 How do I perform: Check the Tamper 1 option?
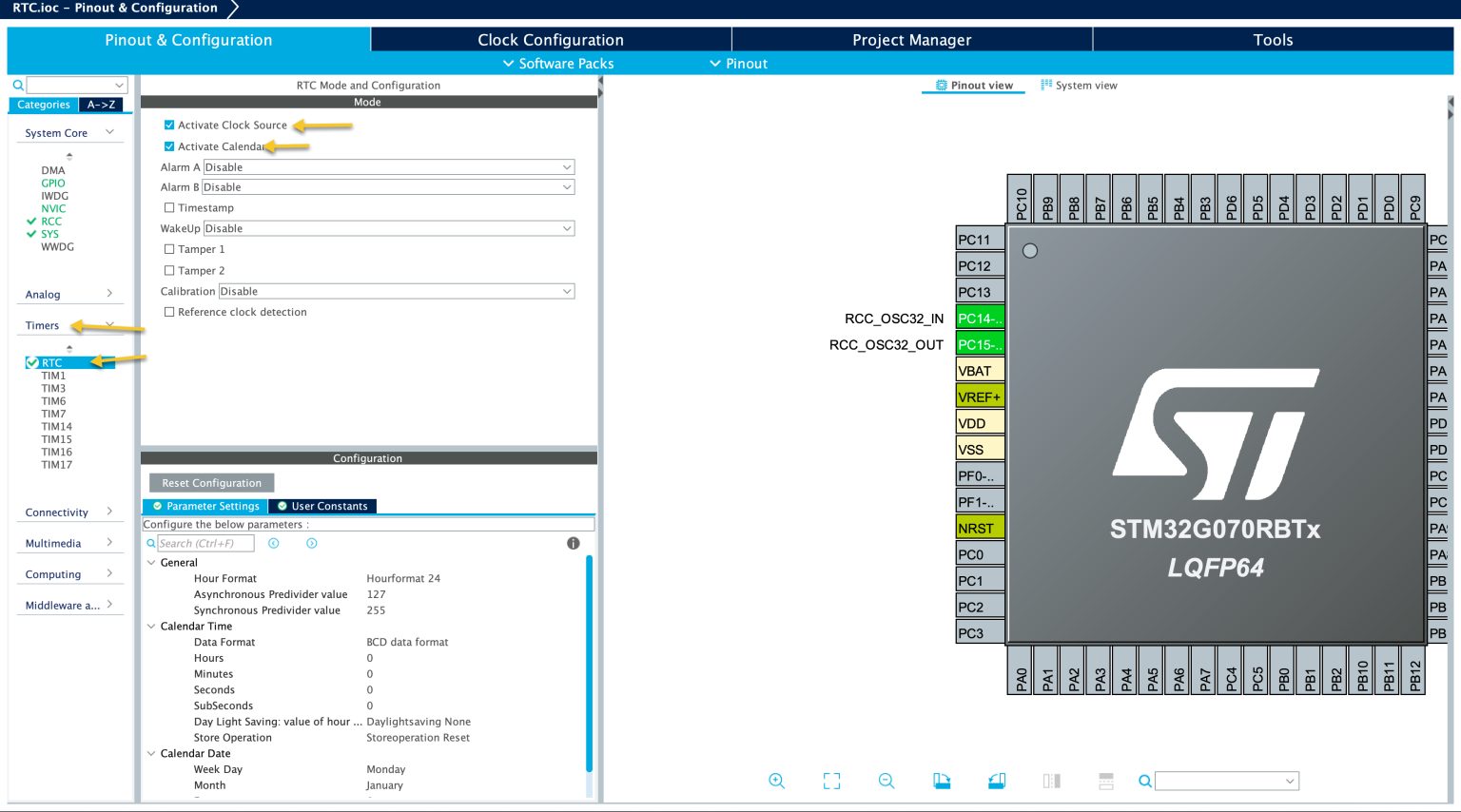pyautogui.click(x=169, y=249)
